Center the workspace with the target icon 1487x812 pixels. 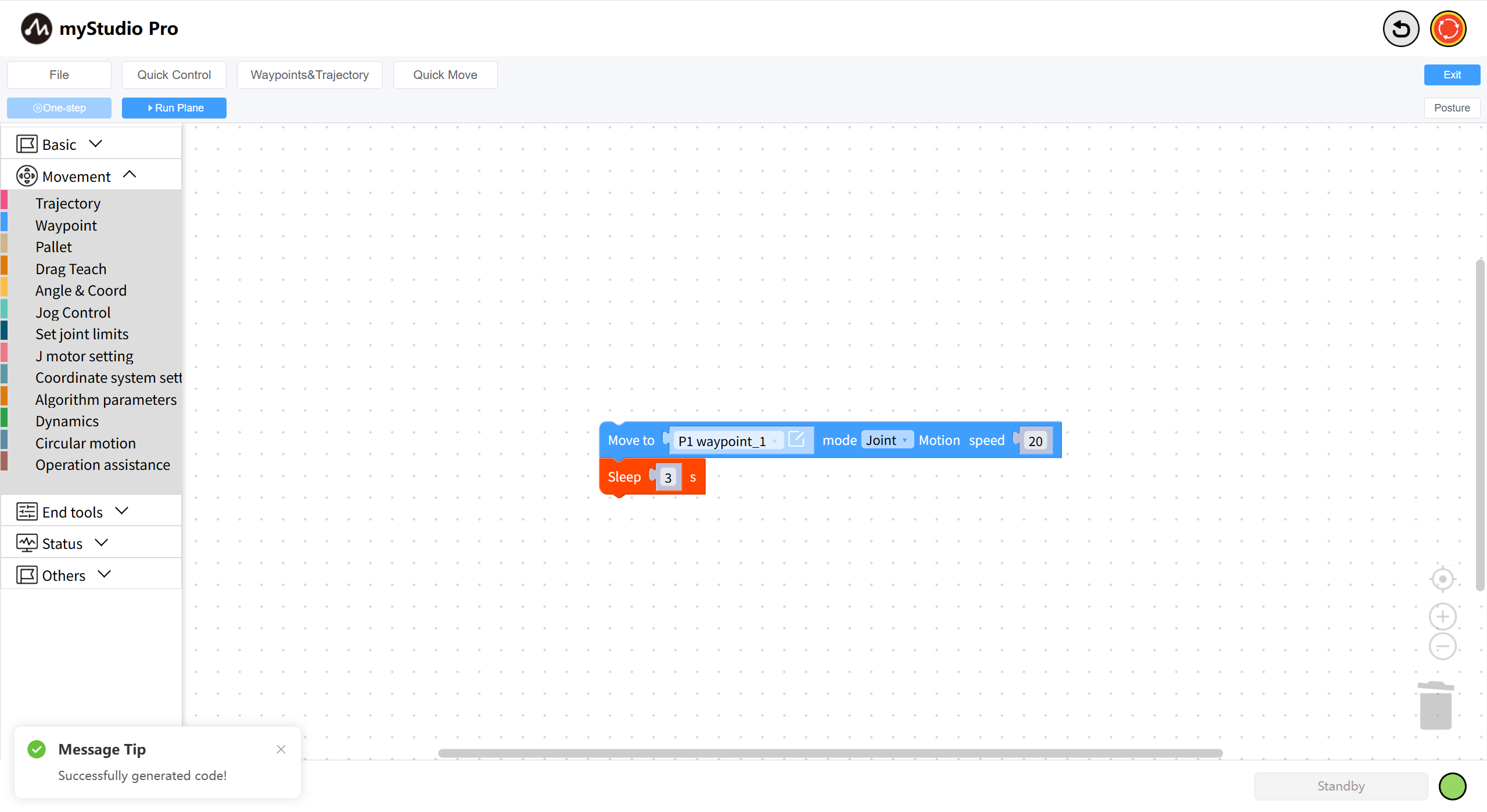[1442, 579]
